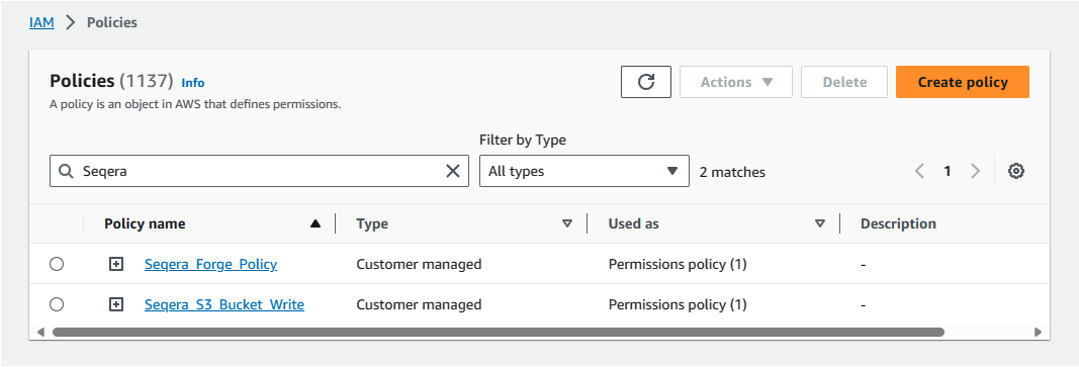Click the Type column sort triangle
Screen dimensions: 1079x367
pyautogui.click(x=567, y=224)
